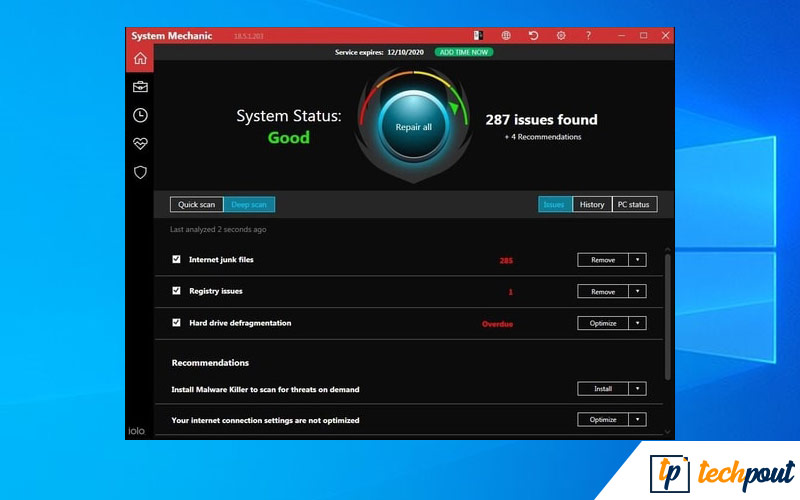Open the heartbeat icon in sidebar

(x=140, y=144)
